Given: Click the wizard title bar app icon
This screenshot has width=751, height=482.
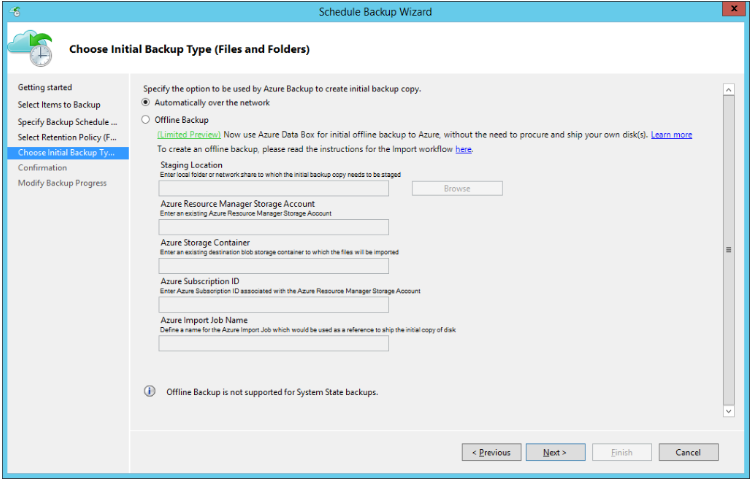Looking at the screenshot, I should pyautogui.click(x=14, y=12).
